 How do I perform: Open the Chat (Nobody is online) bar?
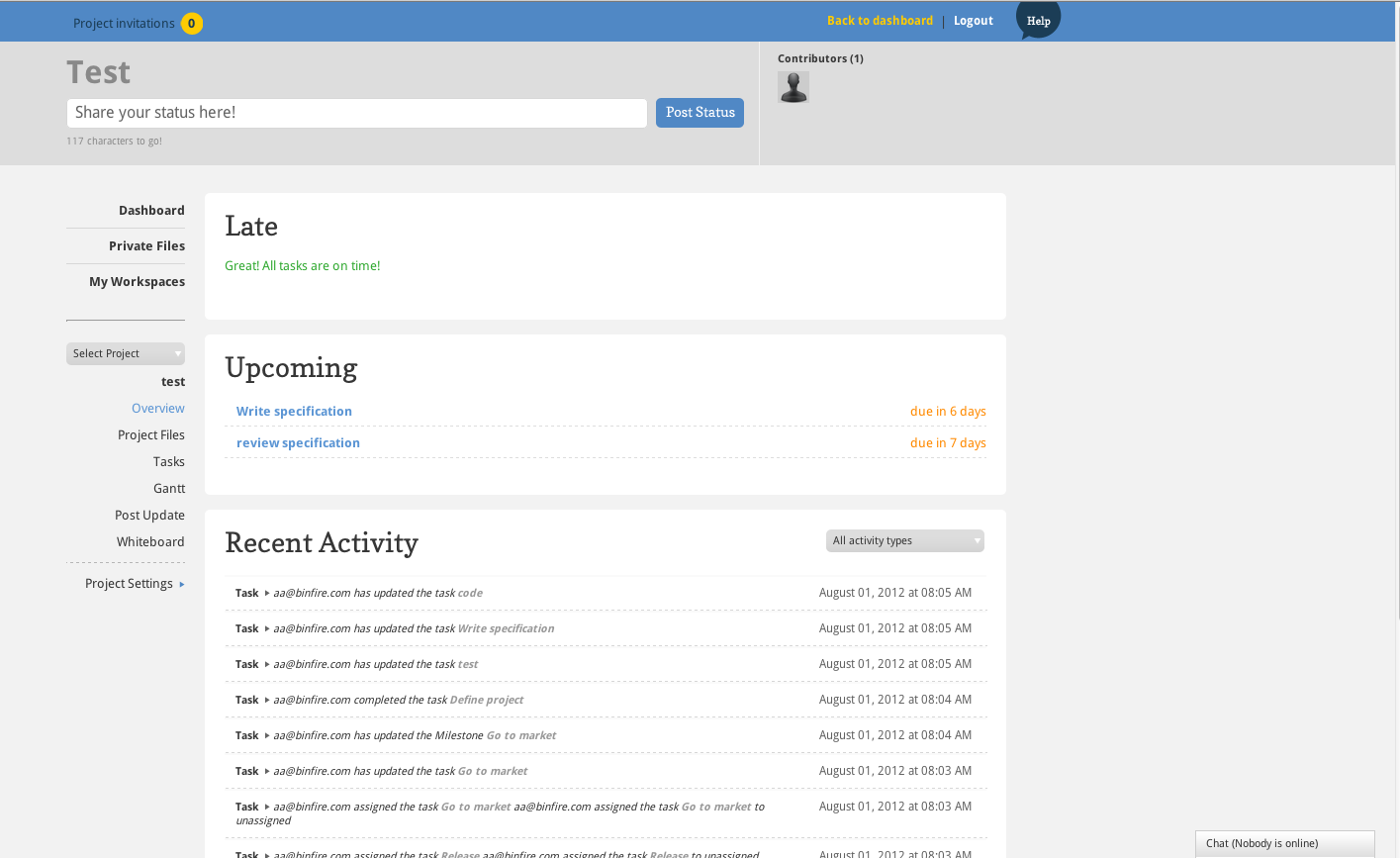pyautogui.click(x=1284, y=844)
